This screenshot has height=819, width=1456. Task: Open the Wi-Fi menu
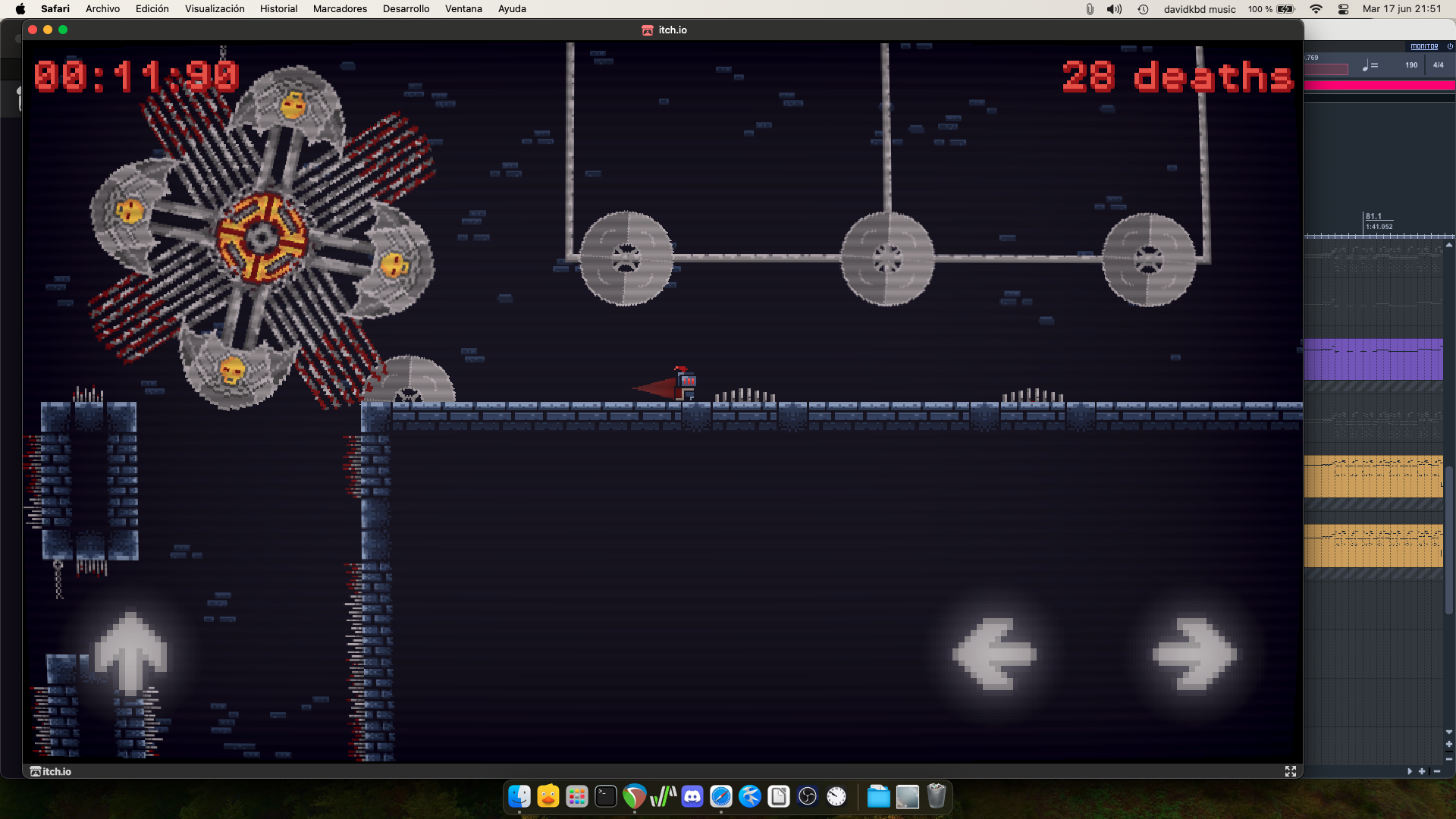pyautogui.click(x=1316, y=9)
